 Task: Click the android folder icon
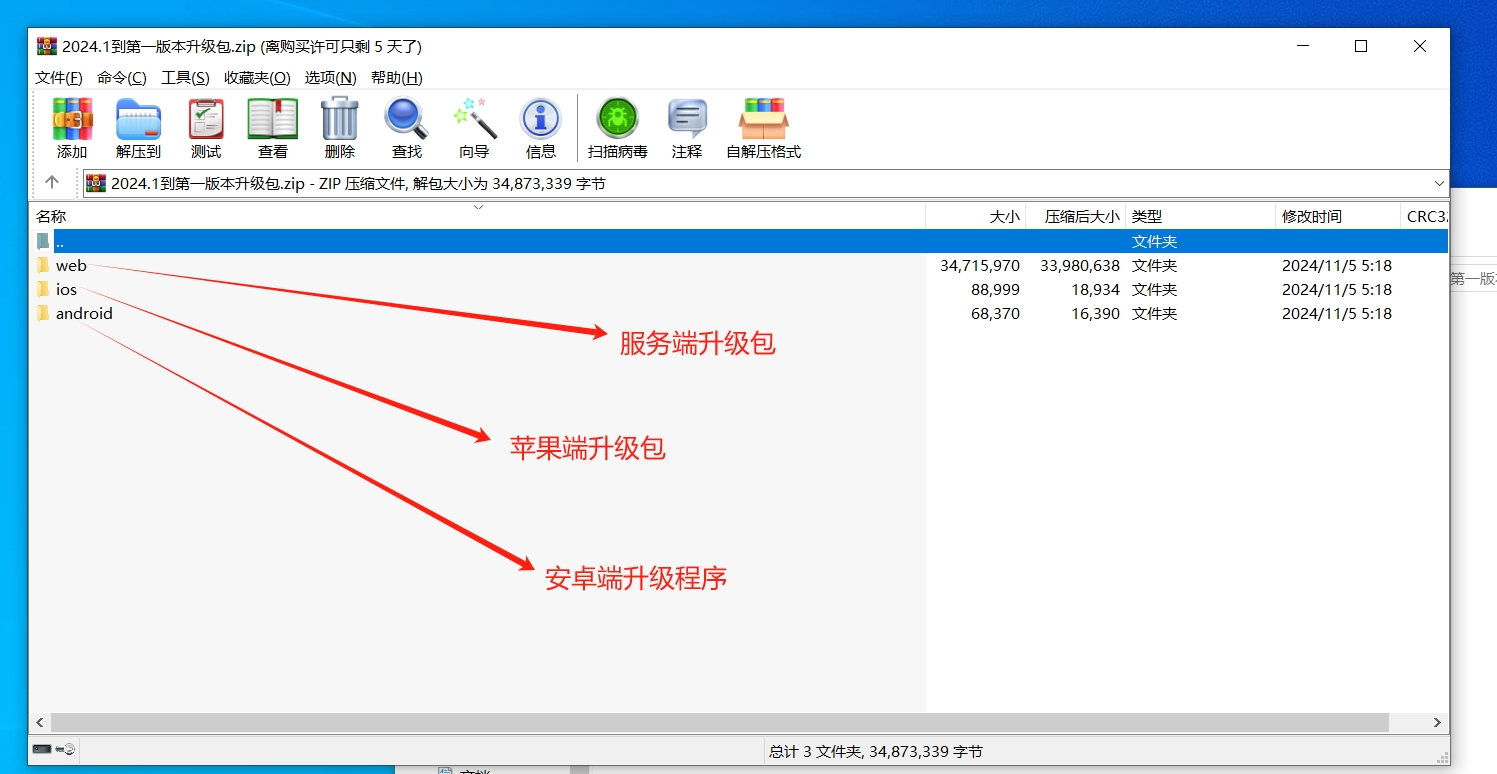tap(43, 314)
